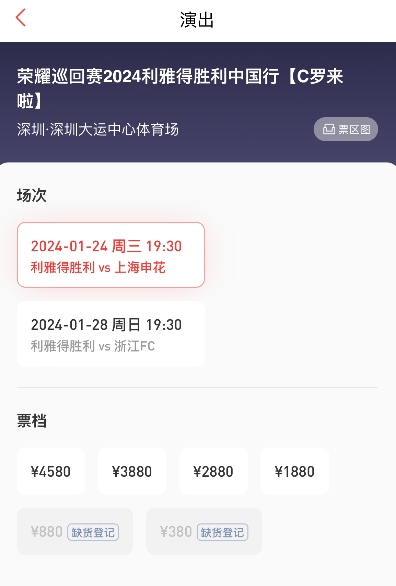Click the 场次 section heading
396x586 pixels.
click(32, 195)
